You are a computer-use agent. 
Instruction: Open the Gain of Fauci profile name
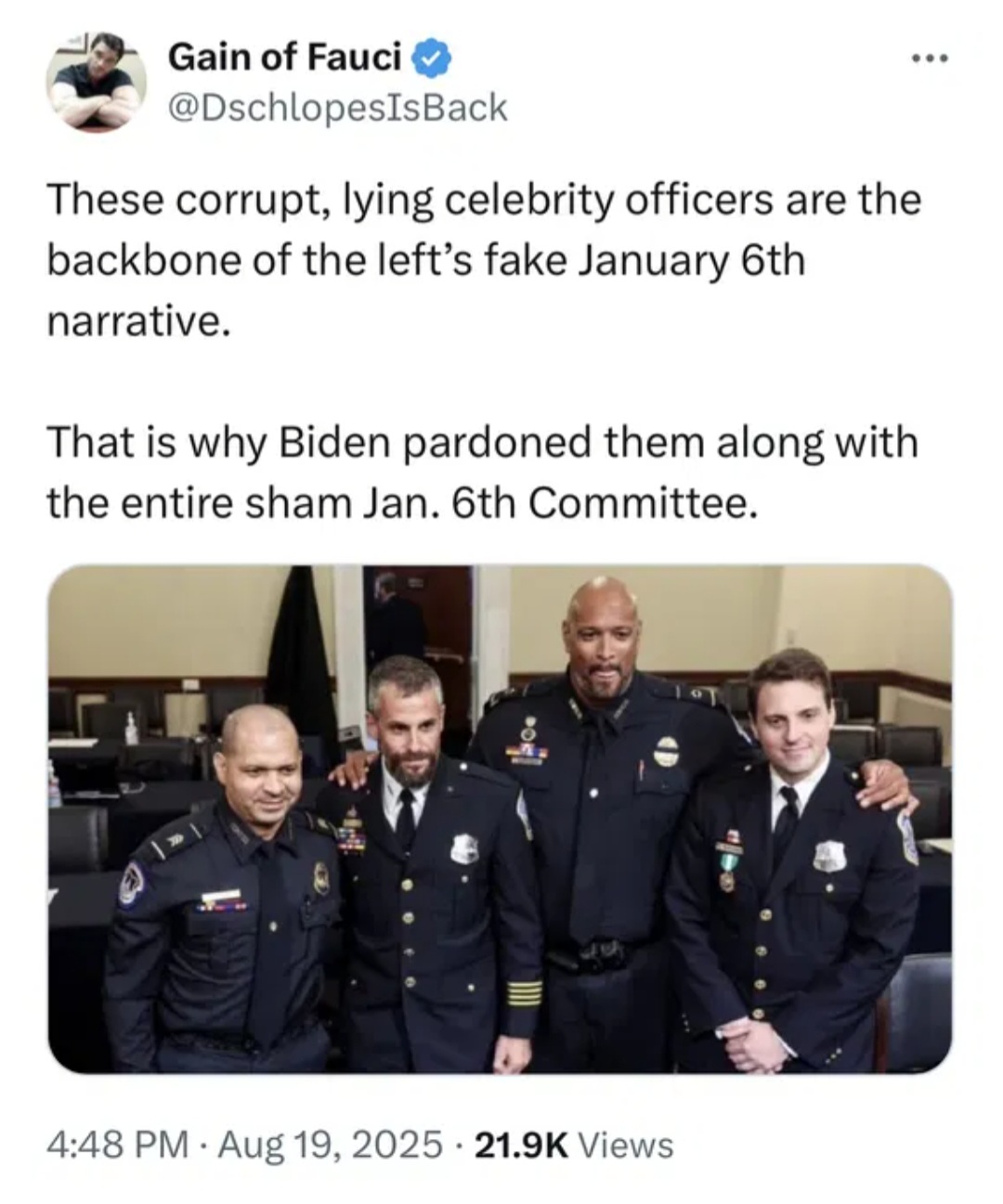click(285, 58)
